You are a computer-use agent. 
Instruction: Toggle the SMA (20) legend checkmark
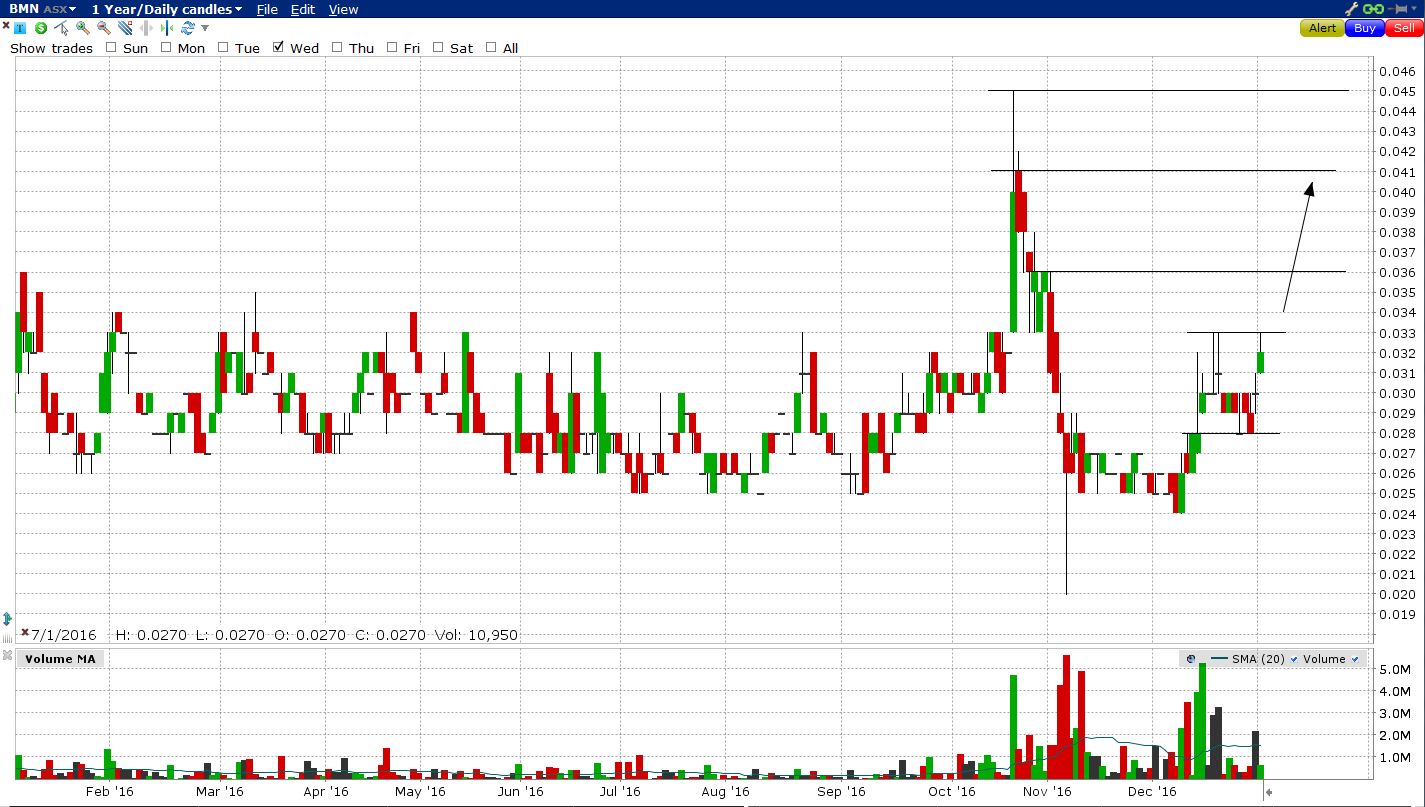(x=1294, y=659)
